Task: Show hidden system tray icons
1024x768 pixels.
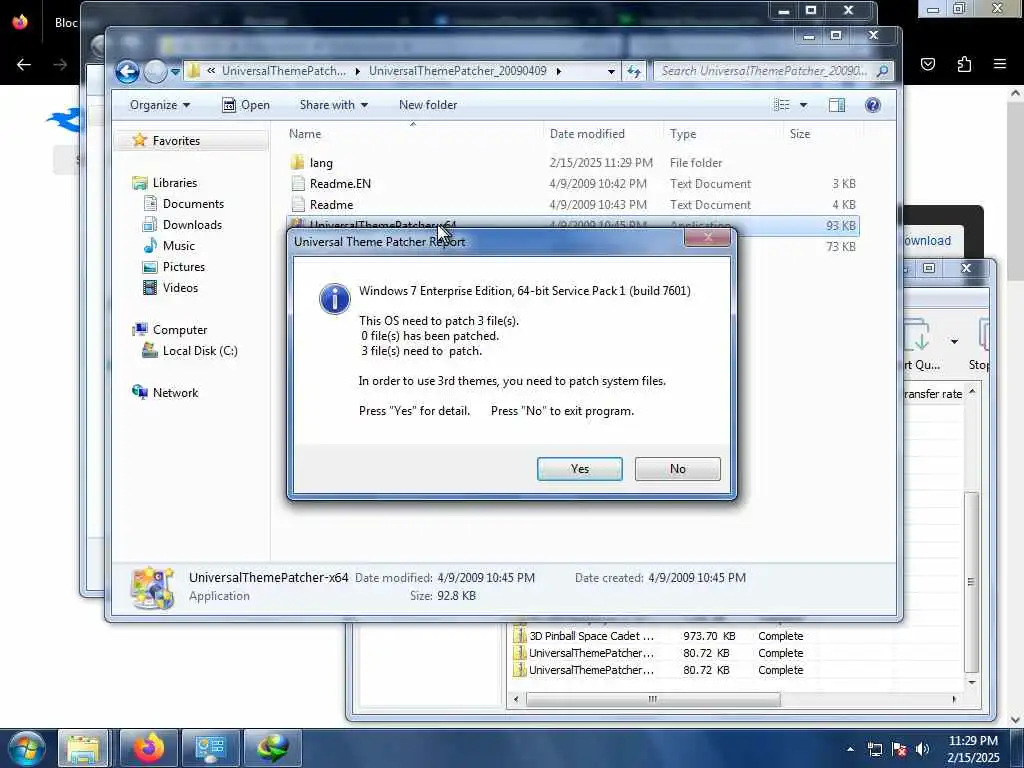Action: 850,749
